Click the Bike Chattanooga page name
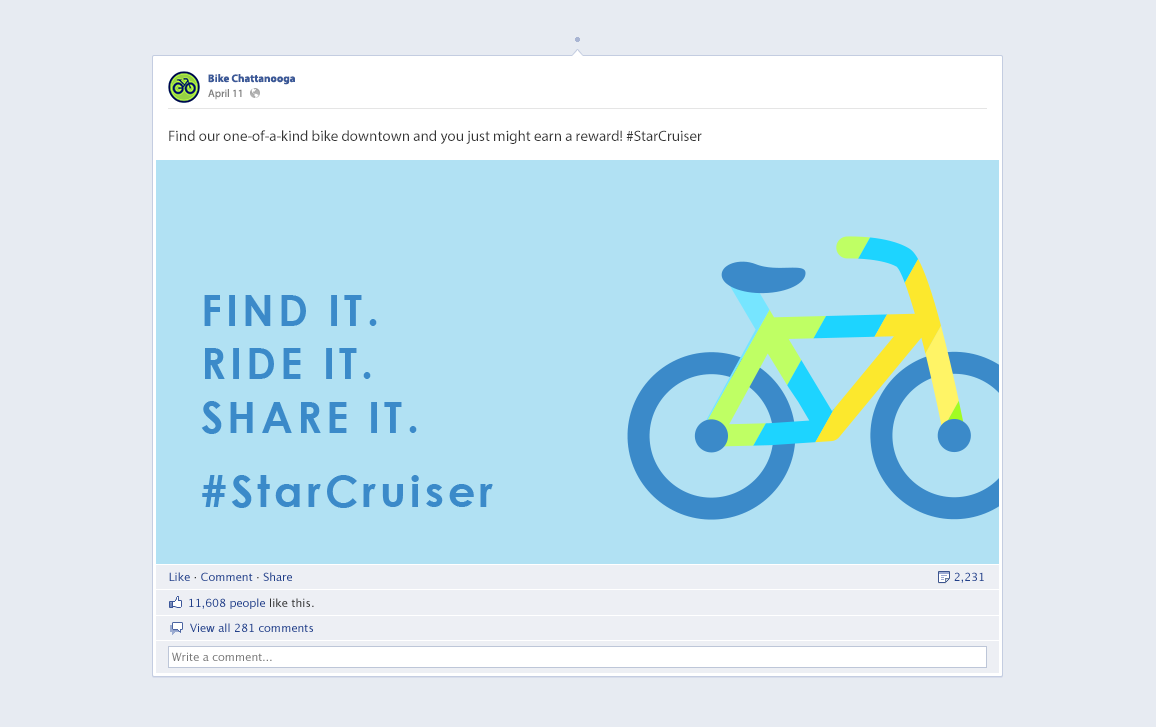This screenshot has width=1156, height=727. (x=251, y=78)
